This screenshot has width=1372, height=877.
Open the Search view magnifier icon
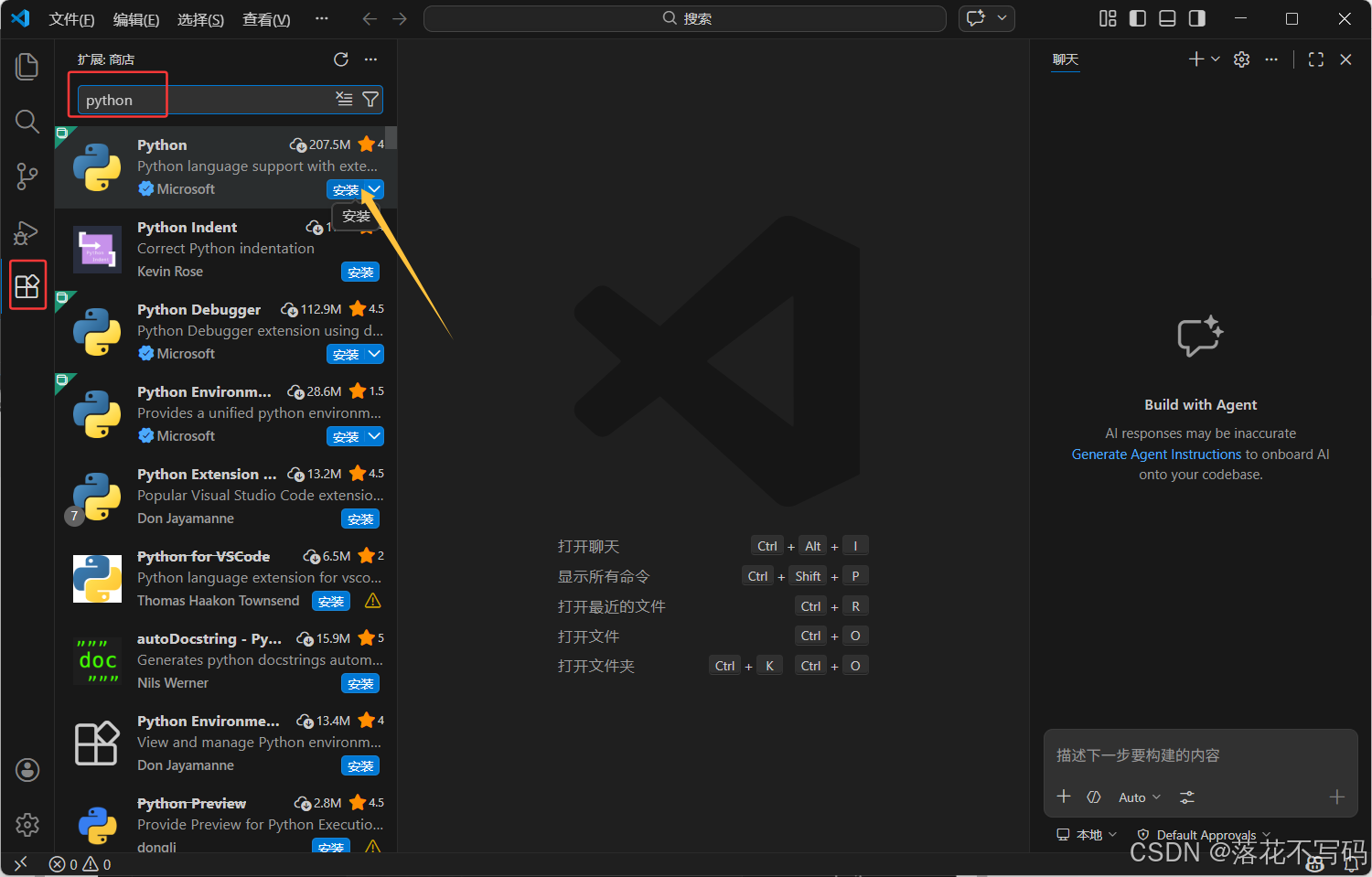27,122
